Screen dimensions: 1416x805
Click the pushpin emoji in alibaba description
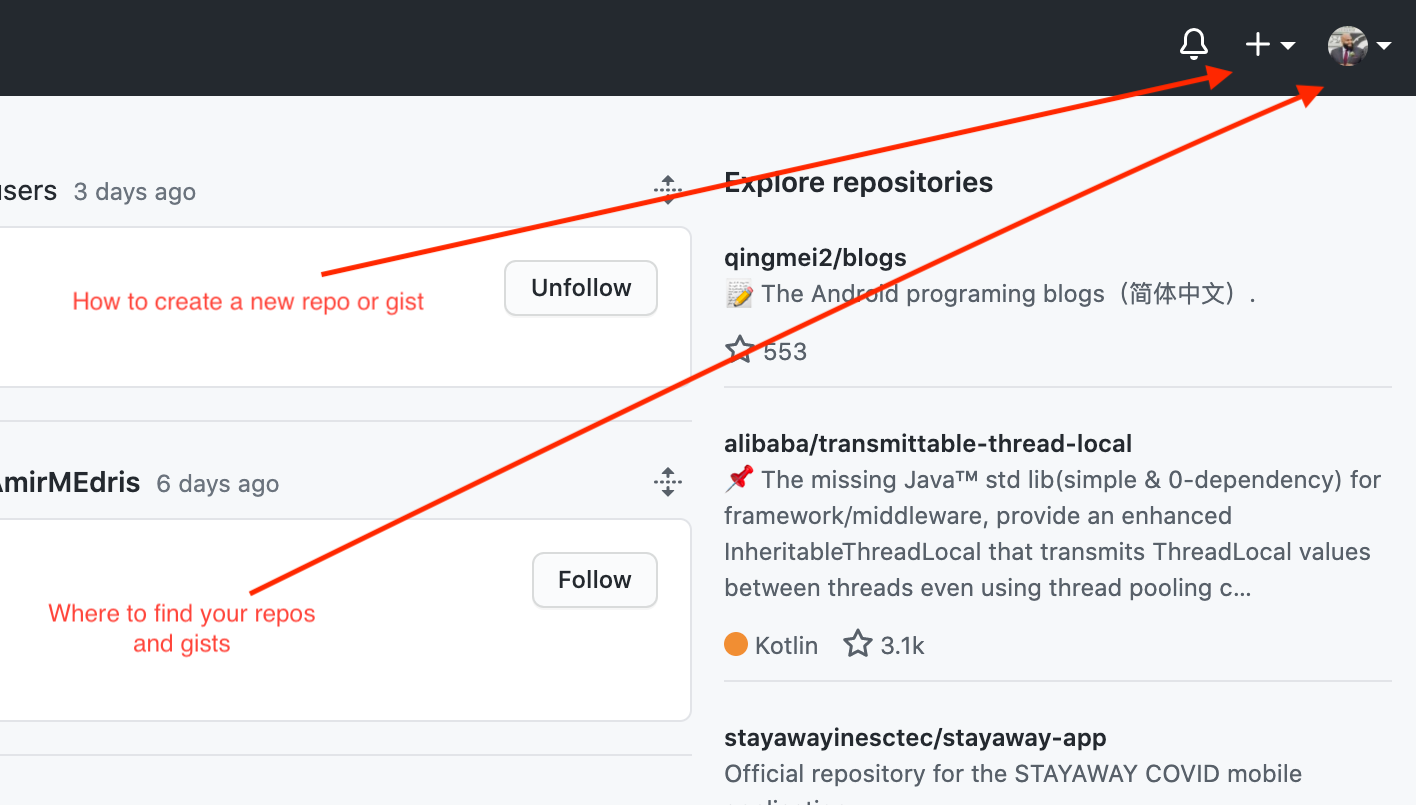[x=738, y=480]
